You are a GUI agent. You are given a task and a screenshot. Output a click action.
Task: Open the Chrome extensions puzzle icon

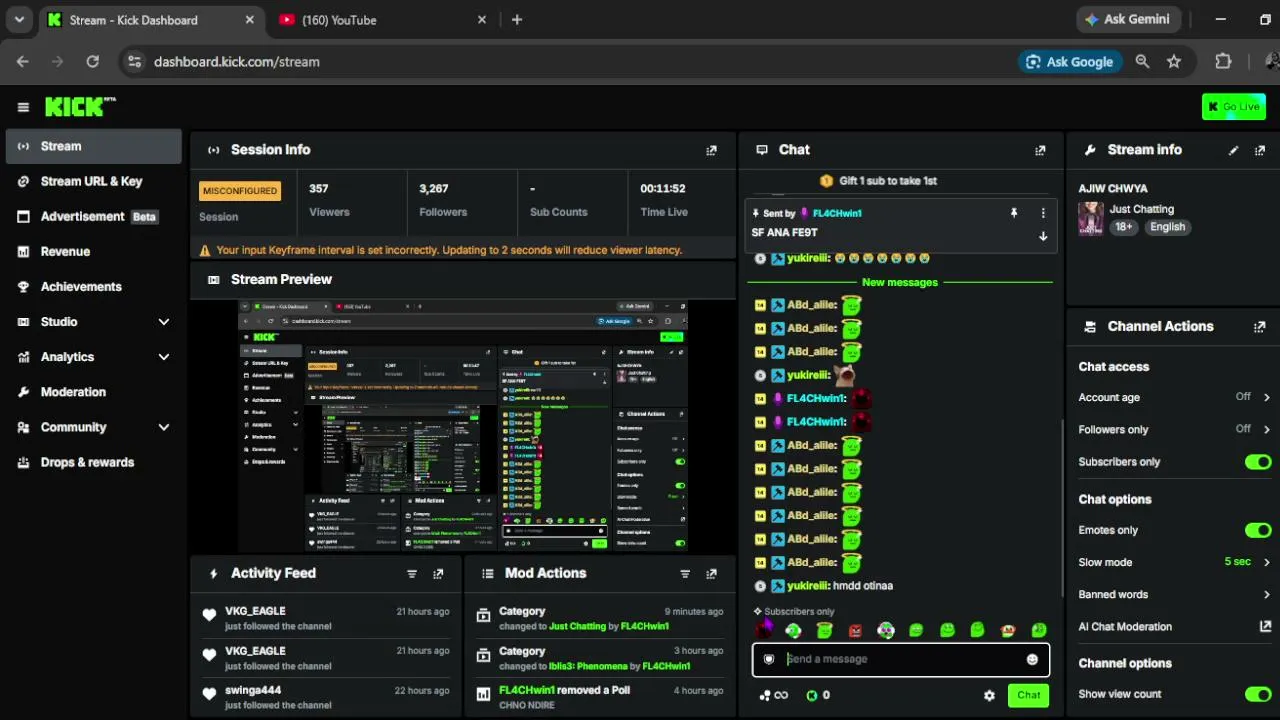1223,62
